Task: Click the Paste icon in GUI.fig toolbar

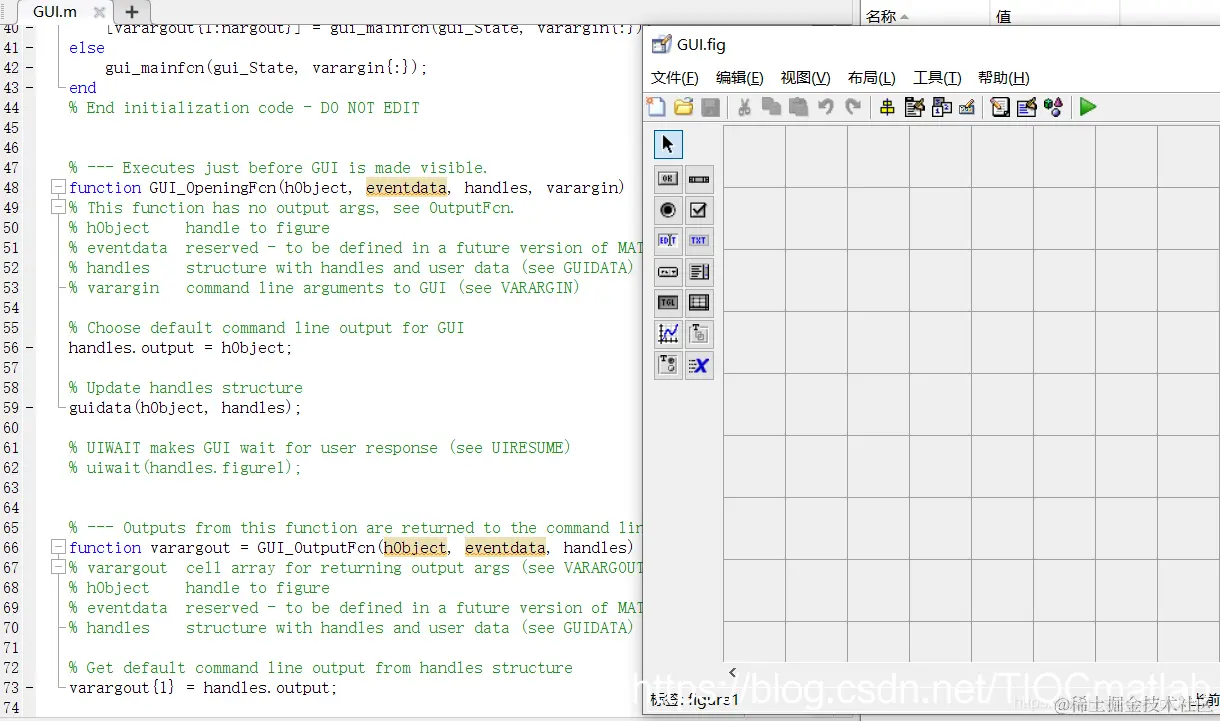Action: (798, 107)
